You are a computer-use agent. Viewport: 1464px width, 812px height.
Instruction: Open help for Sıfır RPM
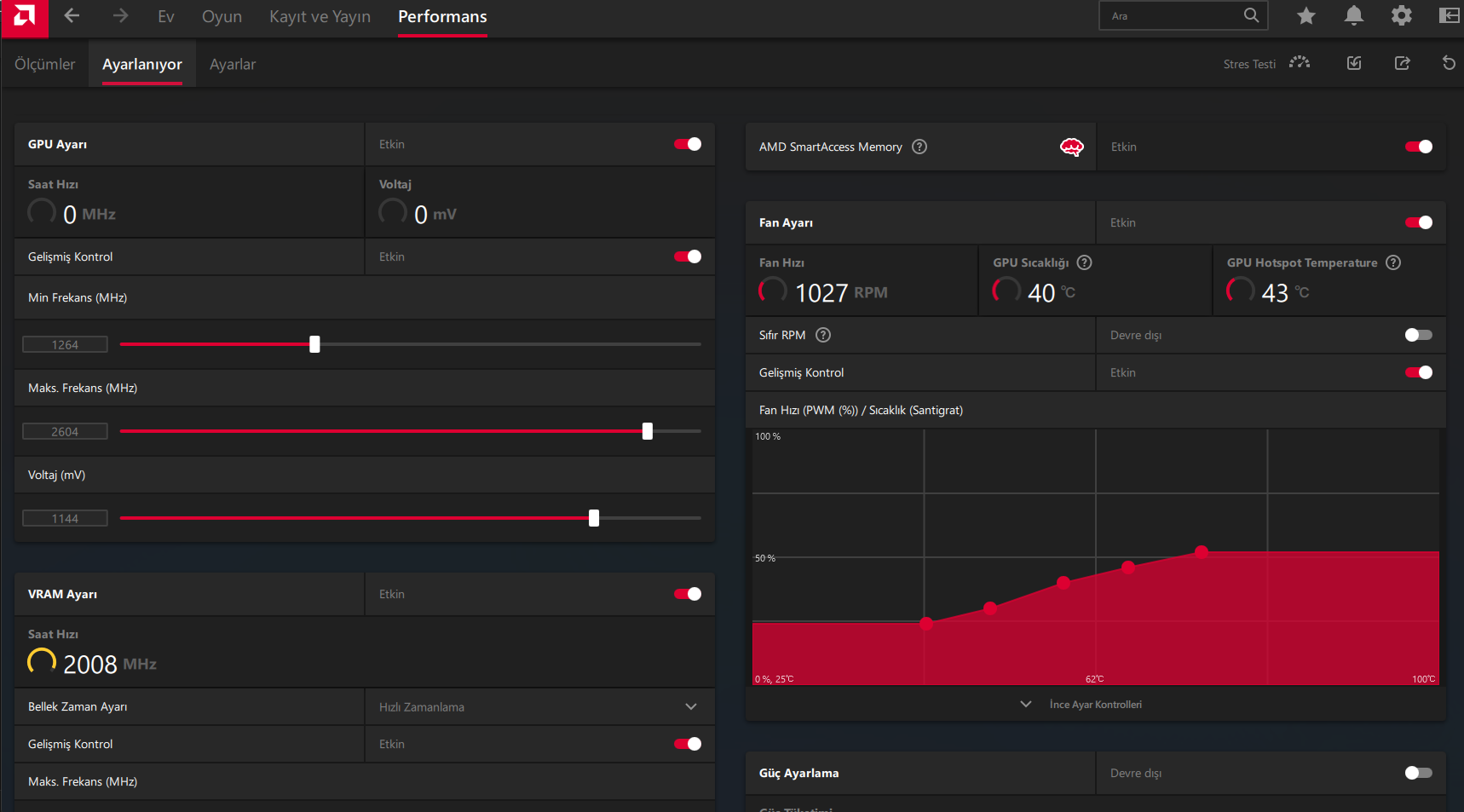pyautogui.click(x=823, y=335)
